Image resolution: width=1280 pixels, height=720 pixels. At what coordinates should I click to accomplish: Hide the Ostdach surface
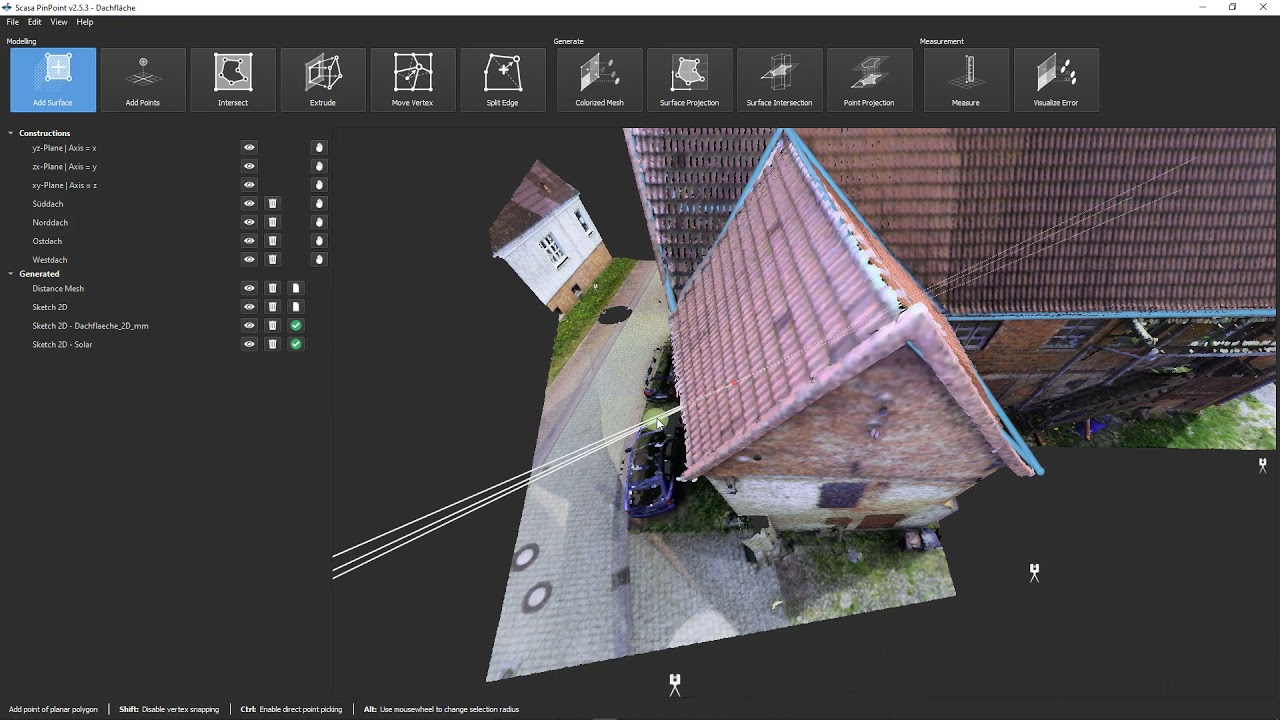[x=249, y=241]
